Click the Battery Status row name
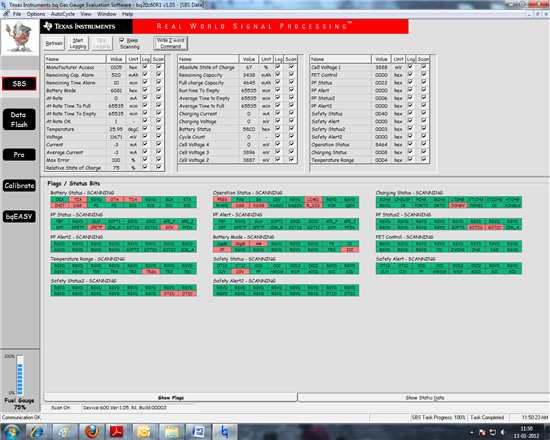 (x=195, y=129)
